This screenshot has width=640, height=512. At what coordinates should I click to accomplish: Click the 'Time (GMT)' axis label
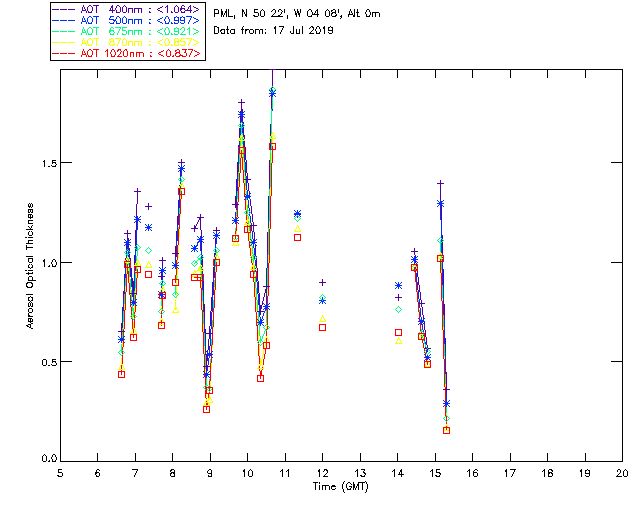[x=340, y=487]
